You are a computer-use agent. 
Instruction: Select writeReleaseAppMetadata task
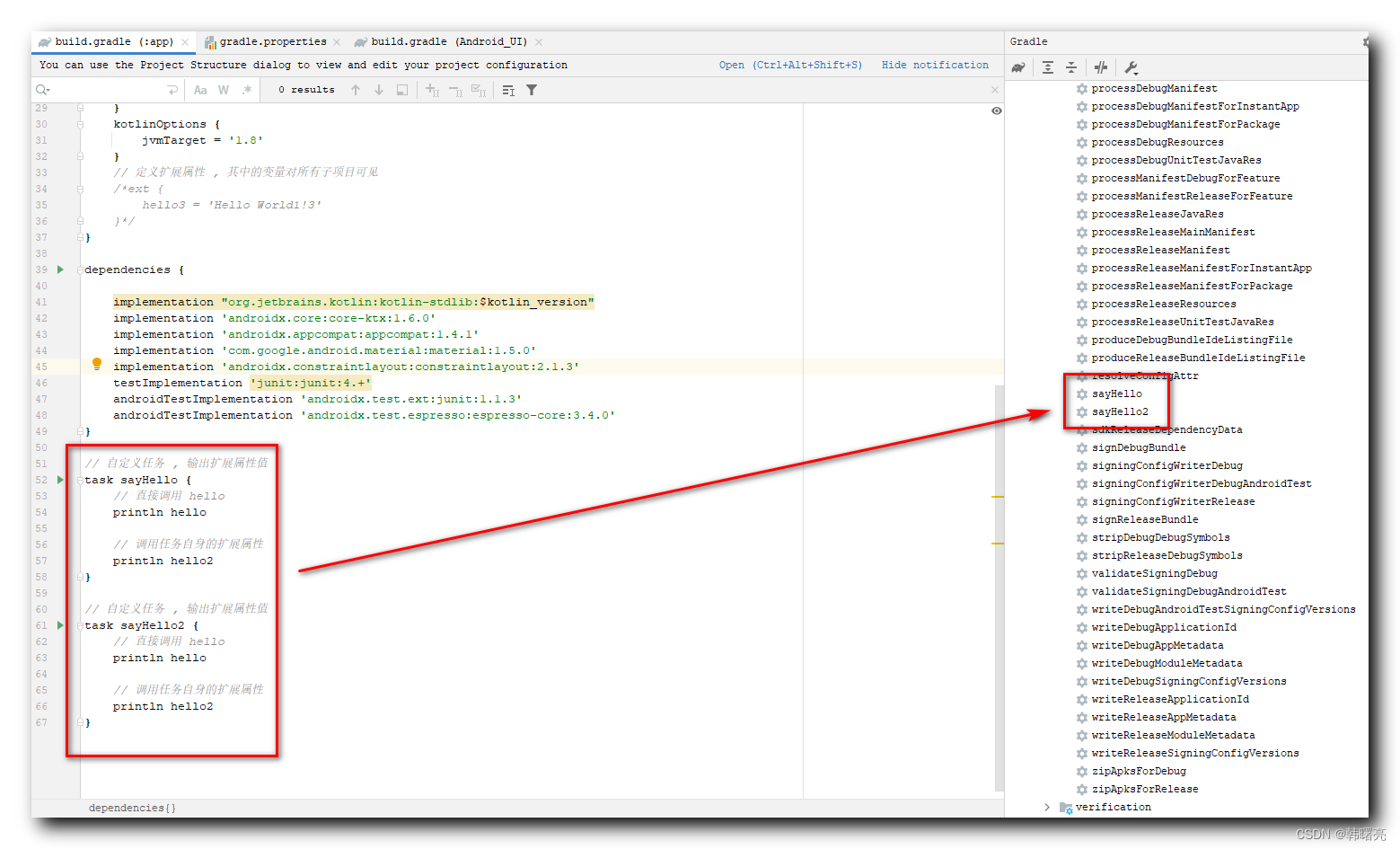[x=1164, y=717]
